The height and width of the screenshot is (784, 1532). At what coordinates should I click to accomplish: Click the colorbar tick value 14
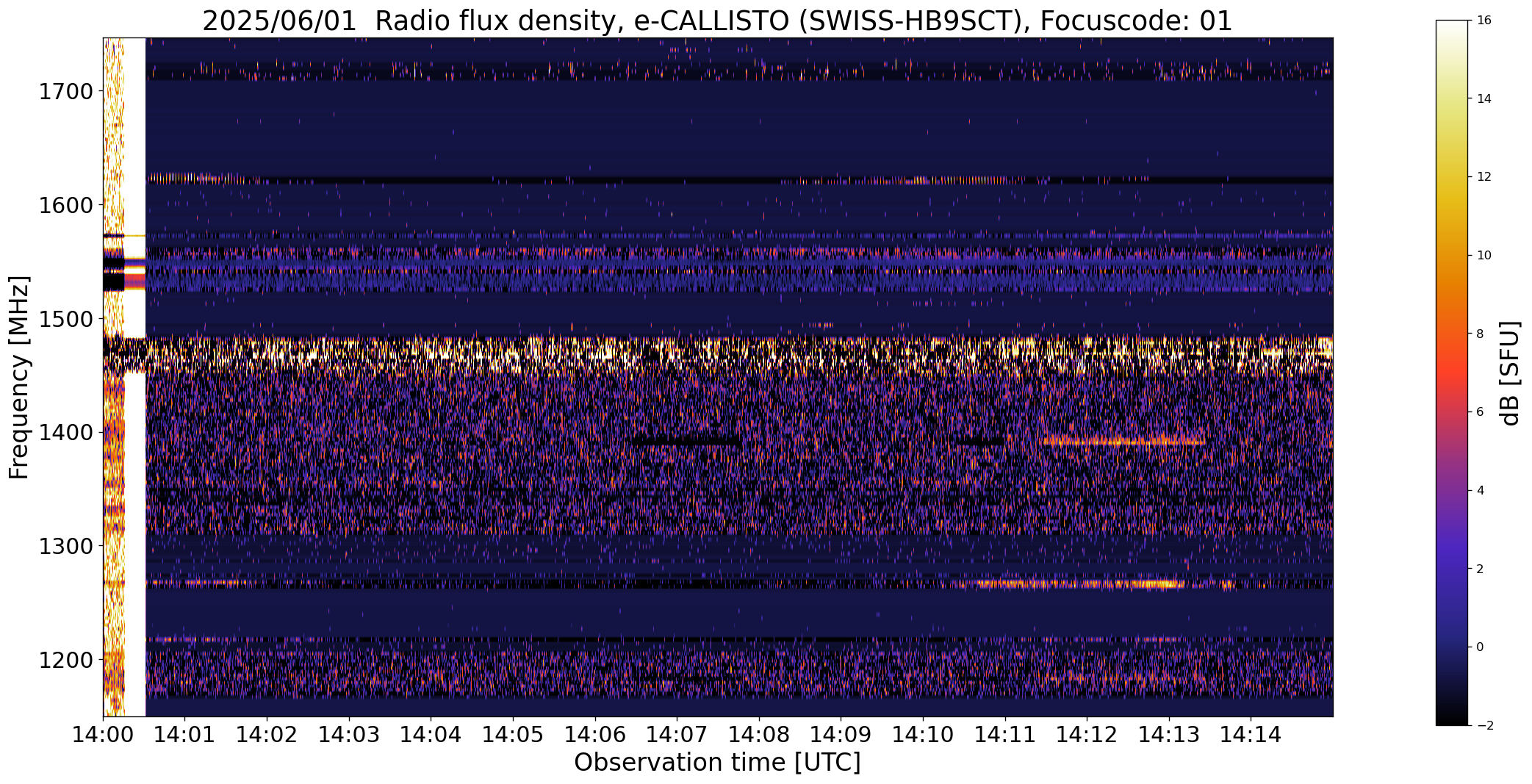[1484, 98]
